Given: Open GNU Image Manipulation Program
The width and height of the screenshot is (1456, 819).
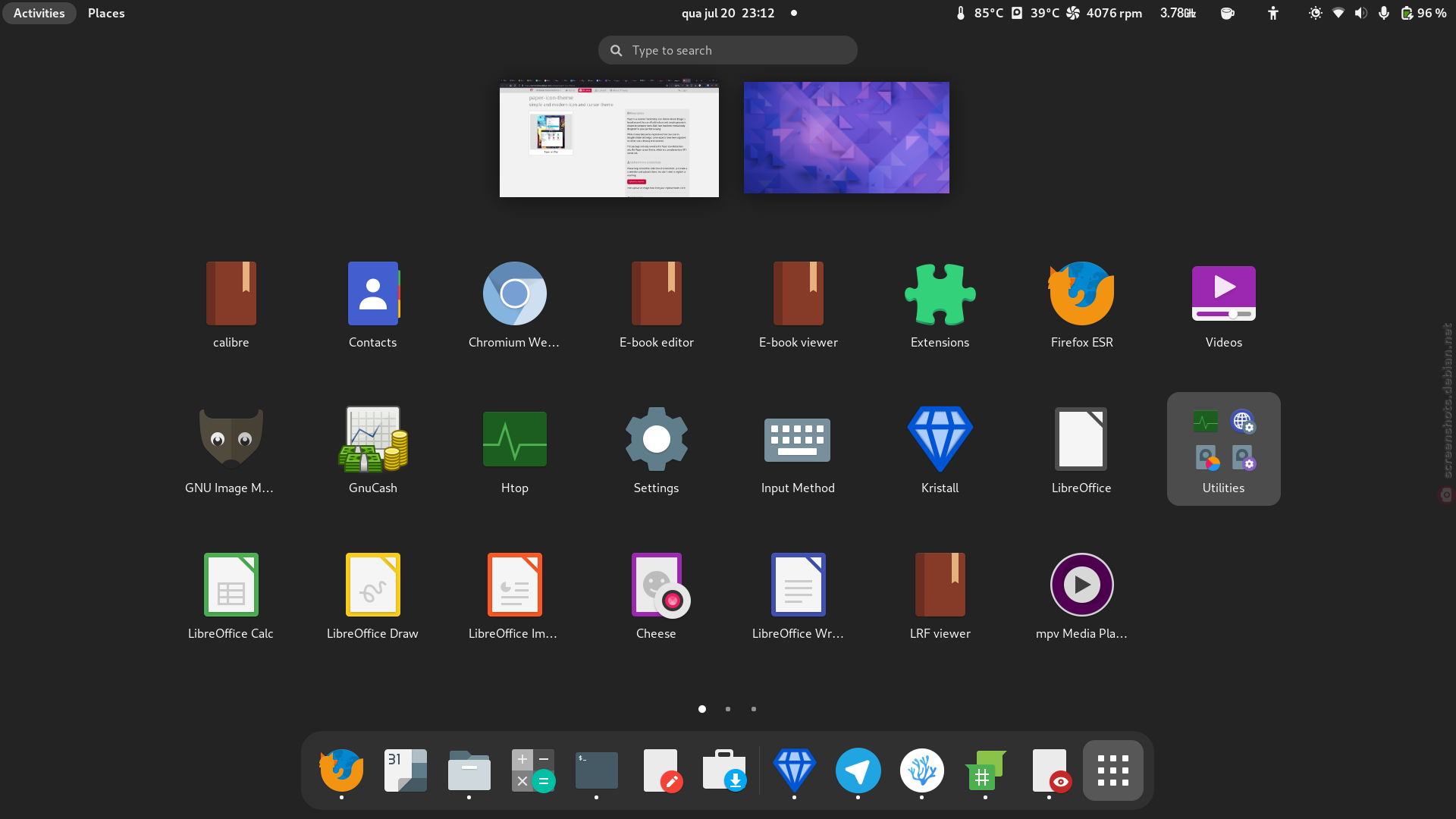Looking at the screenshot, I should (231, 449).
